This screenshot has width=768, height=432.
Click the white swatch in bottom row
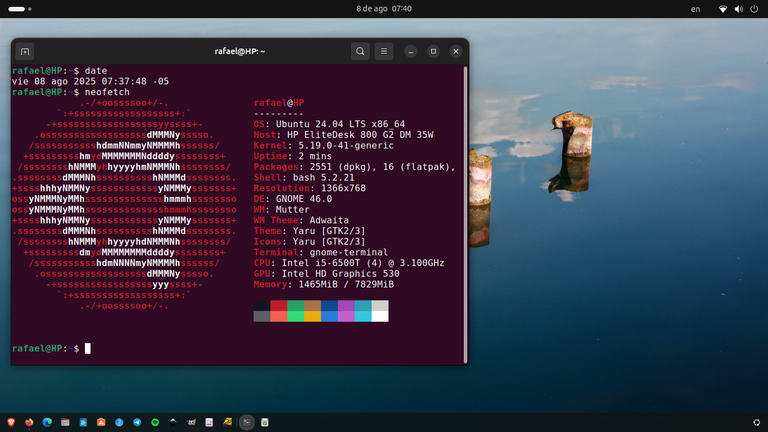pos(380,316)
